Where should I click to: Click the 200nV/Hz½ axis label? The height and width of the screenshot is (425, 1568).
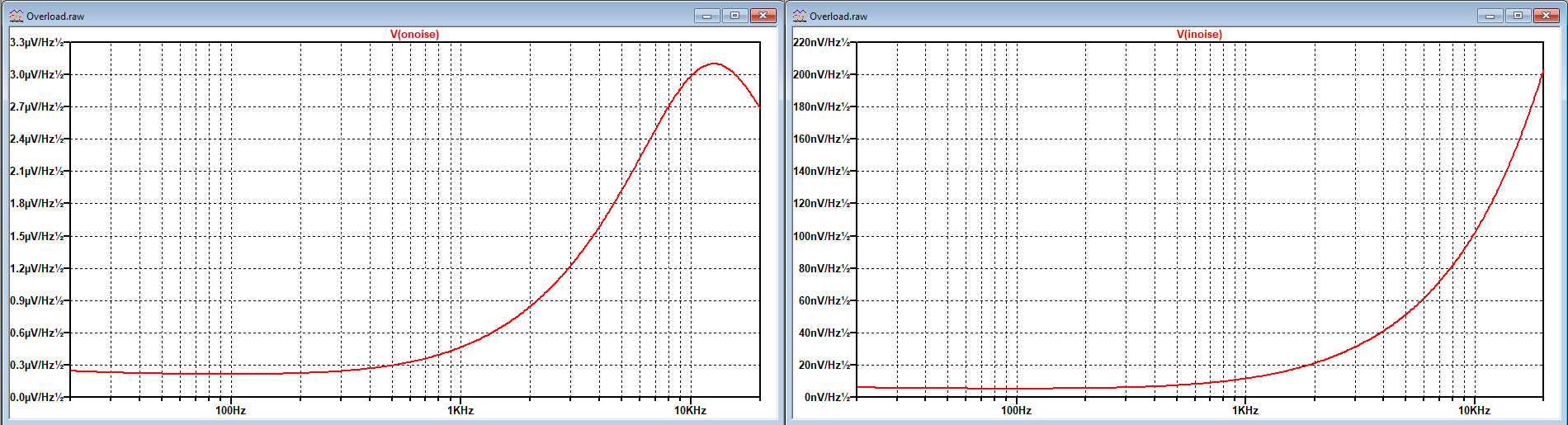[821, 74]
